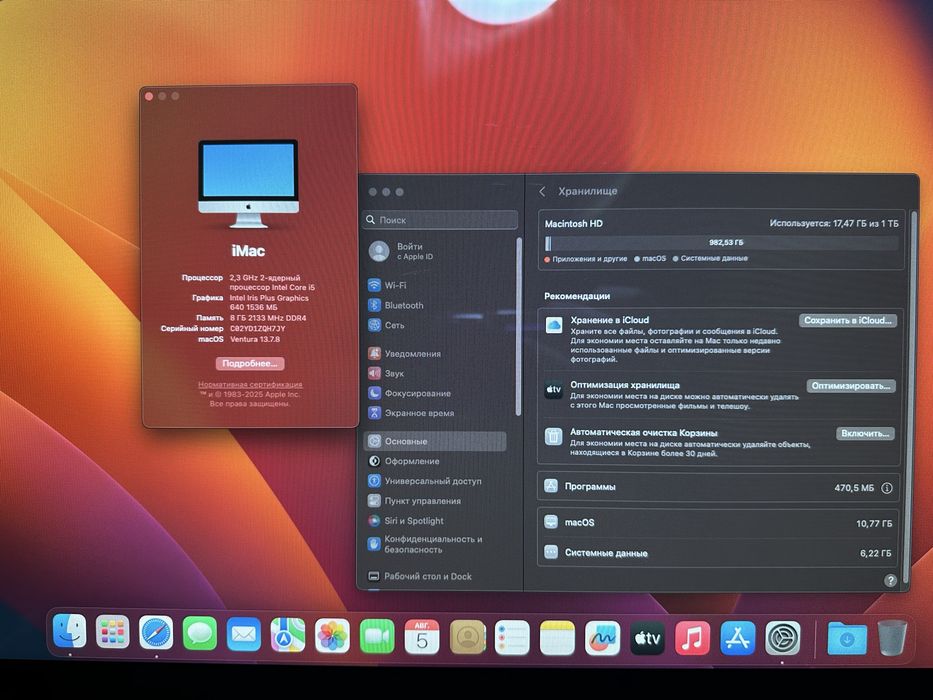Open Photos app in the Dock

(332, 636)
